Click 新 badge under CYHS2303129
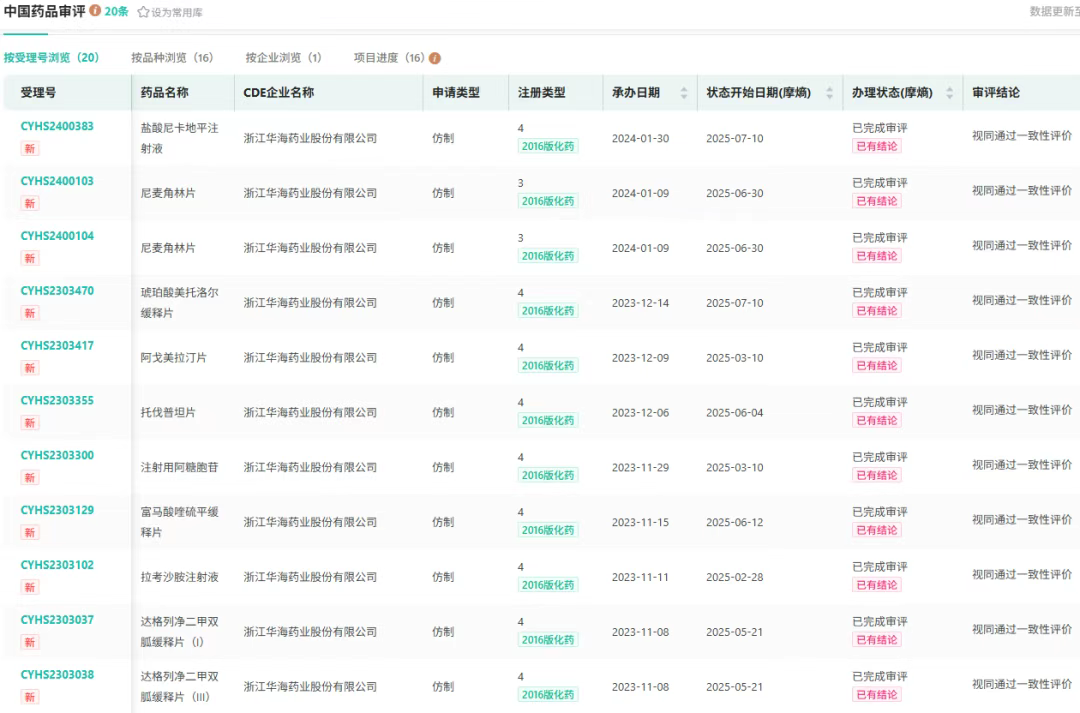1080x713 pixels. [x=30, y=533]
